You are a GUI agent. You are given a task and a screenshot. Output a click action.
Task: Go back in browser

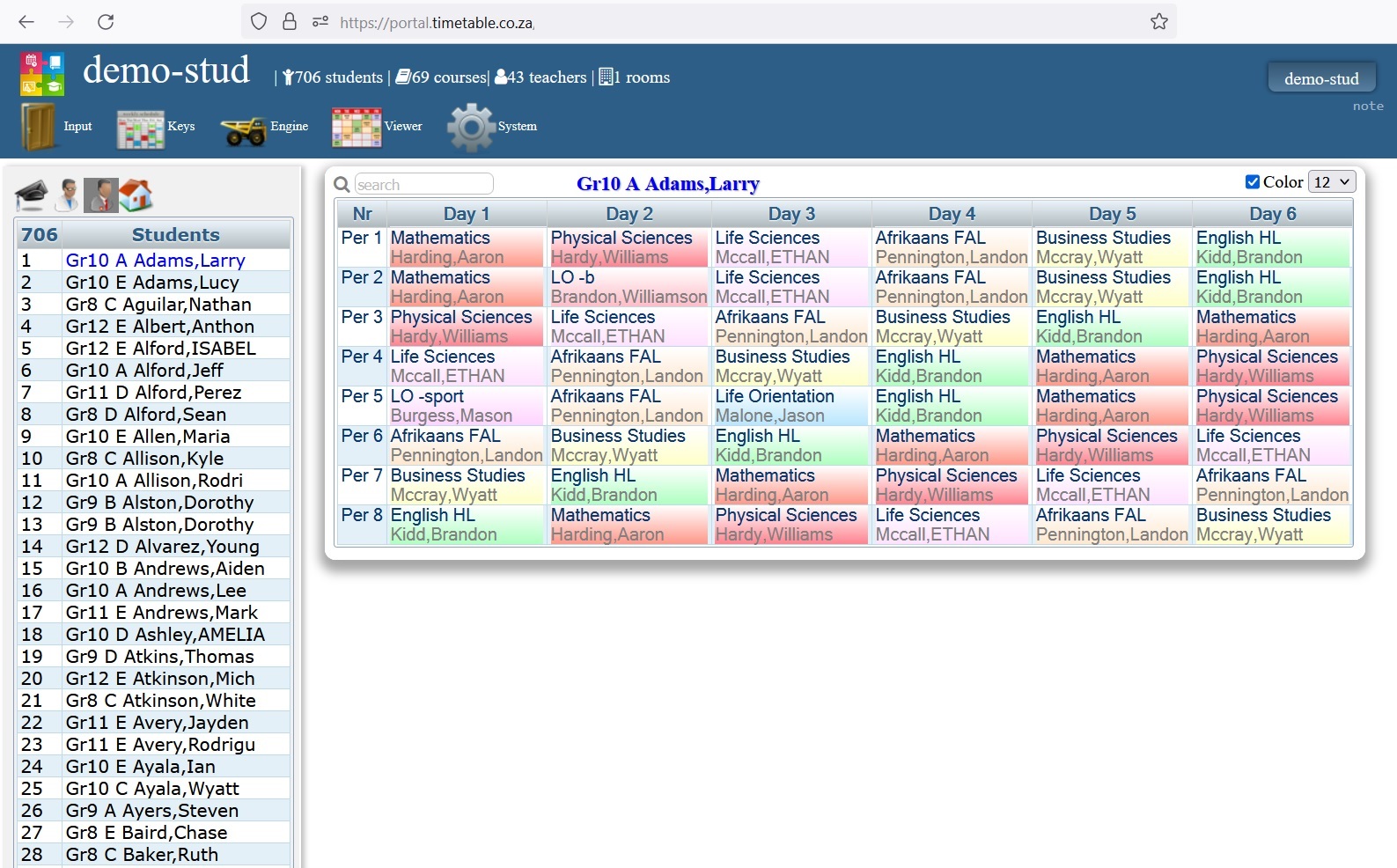26,22
